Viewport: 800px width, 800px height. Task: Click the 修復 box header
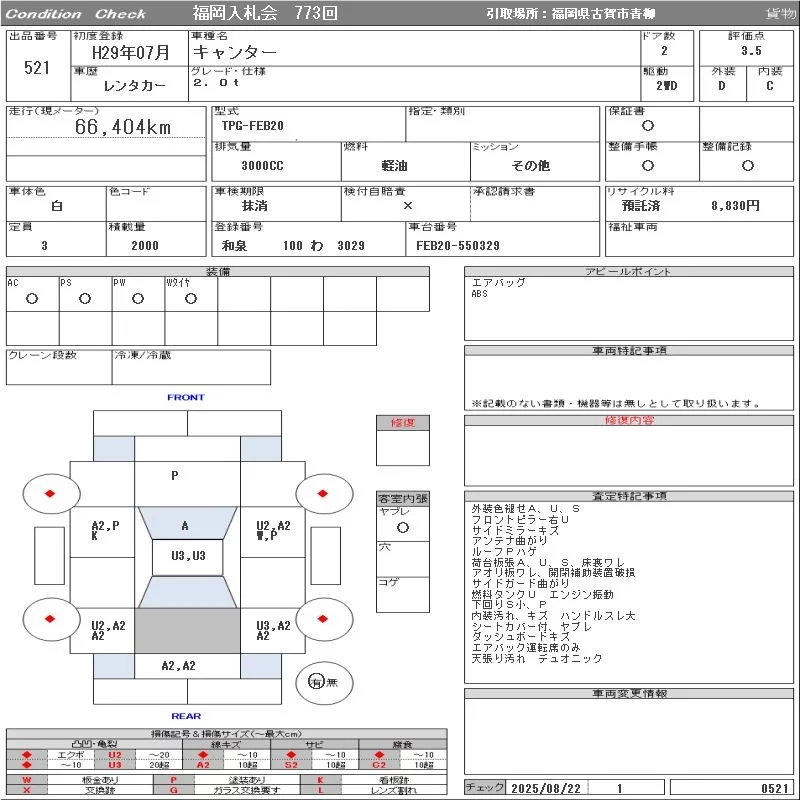pyautogui.click(x=403, y=423)
